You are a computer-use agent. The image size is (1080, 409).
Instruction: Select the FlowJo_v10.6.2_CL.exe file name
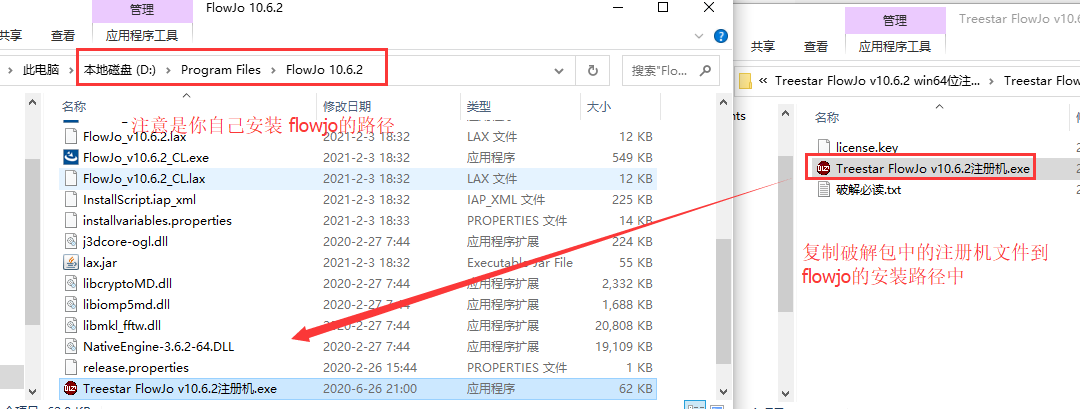point(145,158)
